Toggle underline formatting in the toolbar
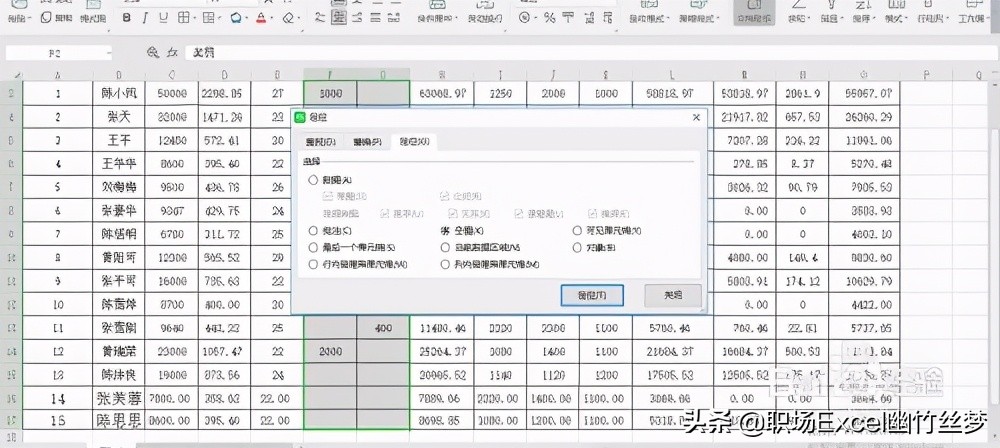Viewport: 1000px width, 448px height. [163, 18]
